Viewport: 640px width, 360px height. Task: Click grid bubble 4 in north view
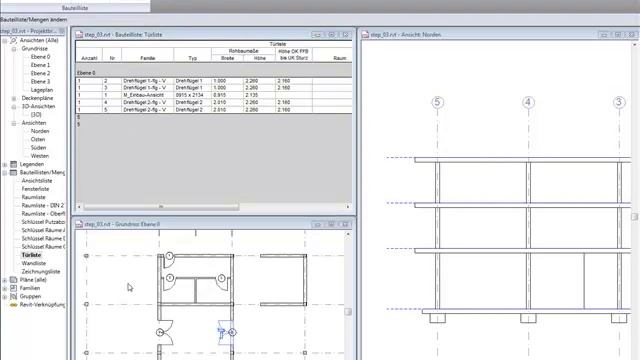tap(528, 102)
